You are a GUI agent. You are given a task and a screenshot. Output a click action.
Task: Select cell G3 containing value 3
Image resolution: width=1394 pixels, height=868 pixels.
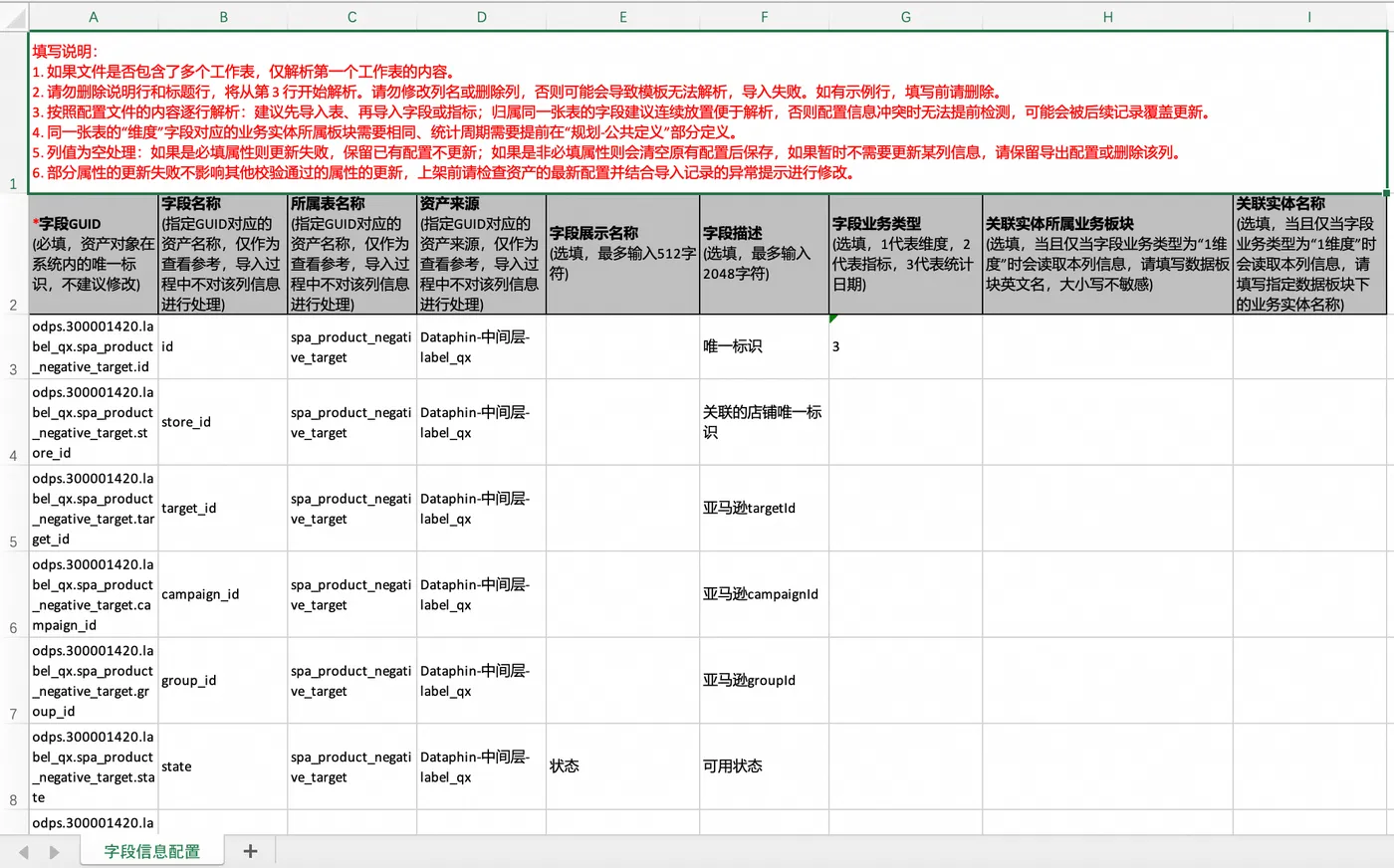point(906,346)
